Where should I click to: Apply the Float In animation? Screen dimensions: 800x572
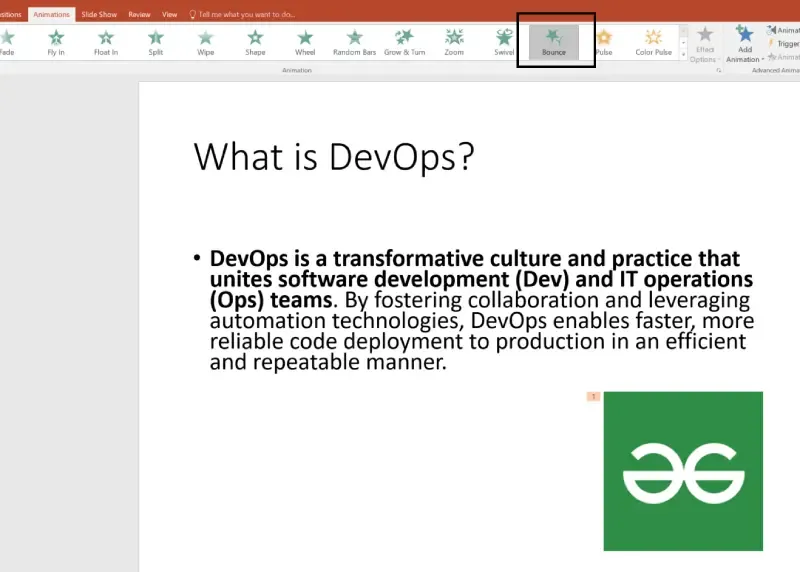[x=106, y=42]
